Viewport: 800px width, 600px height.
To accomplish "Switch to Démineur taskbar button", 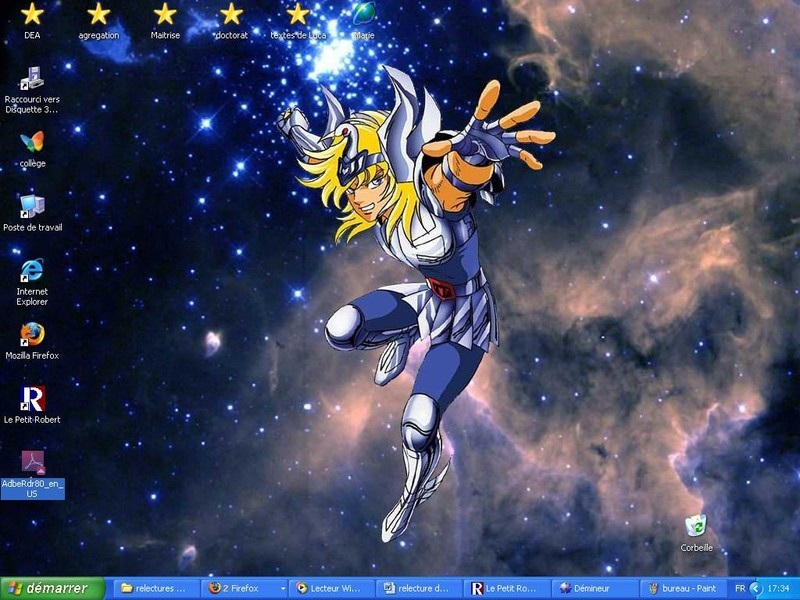I will tap(595, 588).
